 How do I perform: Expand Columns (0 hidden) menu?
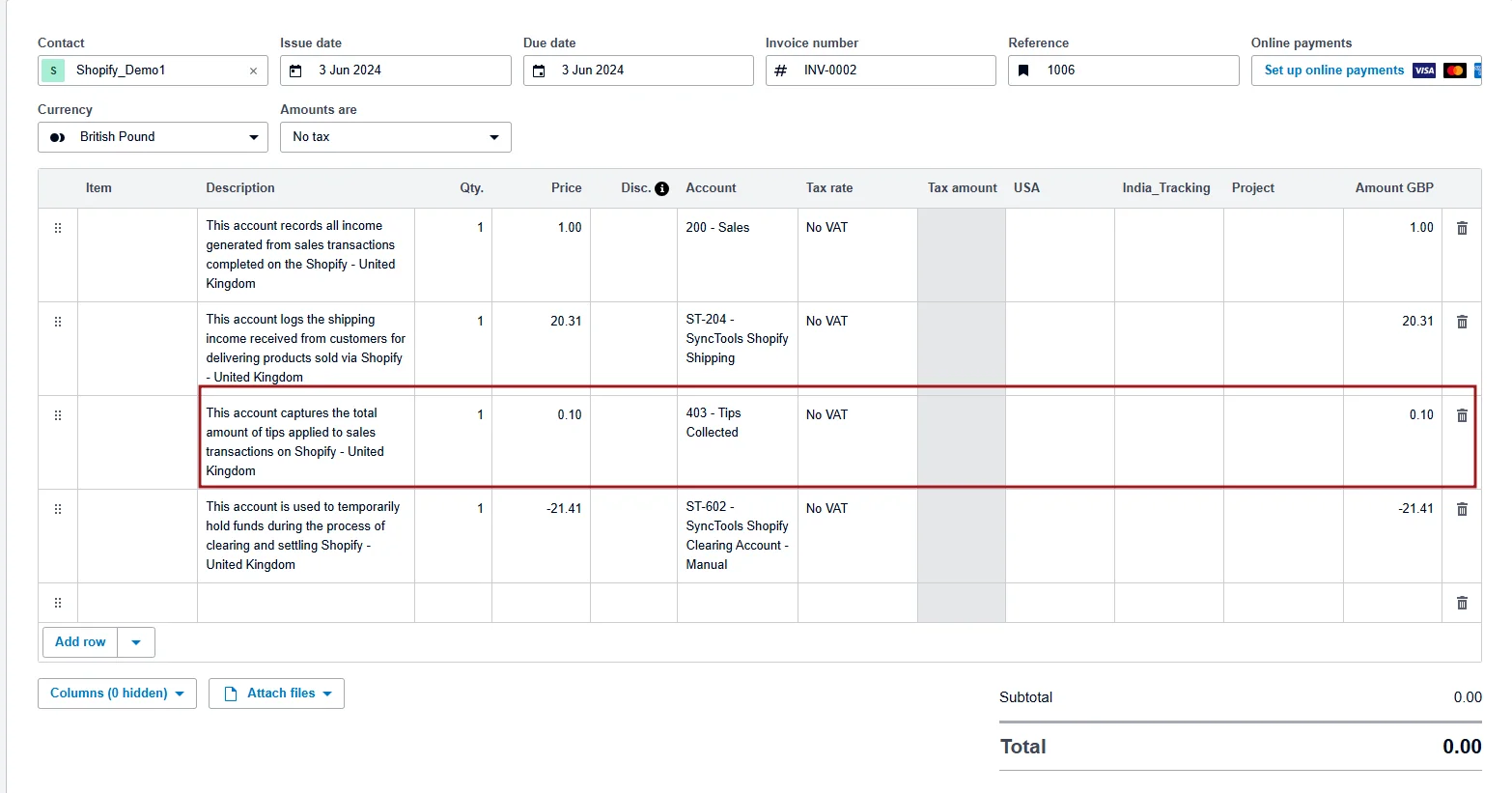coord(117,694)
